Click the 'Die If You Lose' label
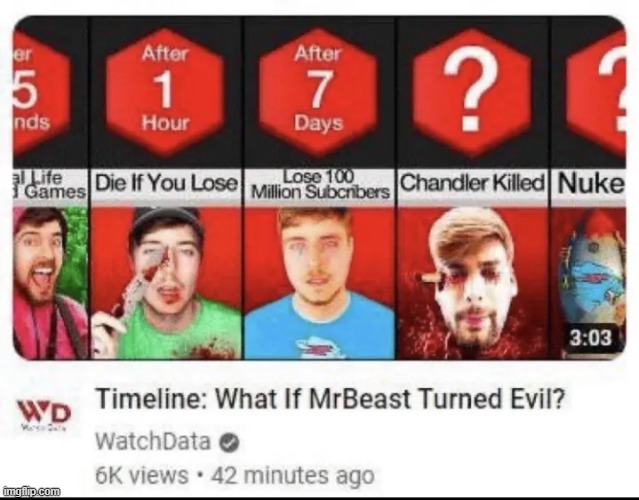The image size is (639, 500). pyautogui.click(x=166, y=183)
